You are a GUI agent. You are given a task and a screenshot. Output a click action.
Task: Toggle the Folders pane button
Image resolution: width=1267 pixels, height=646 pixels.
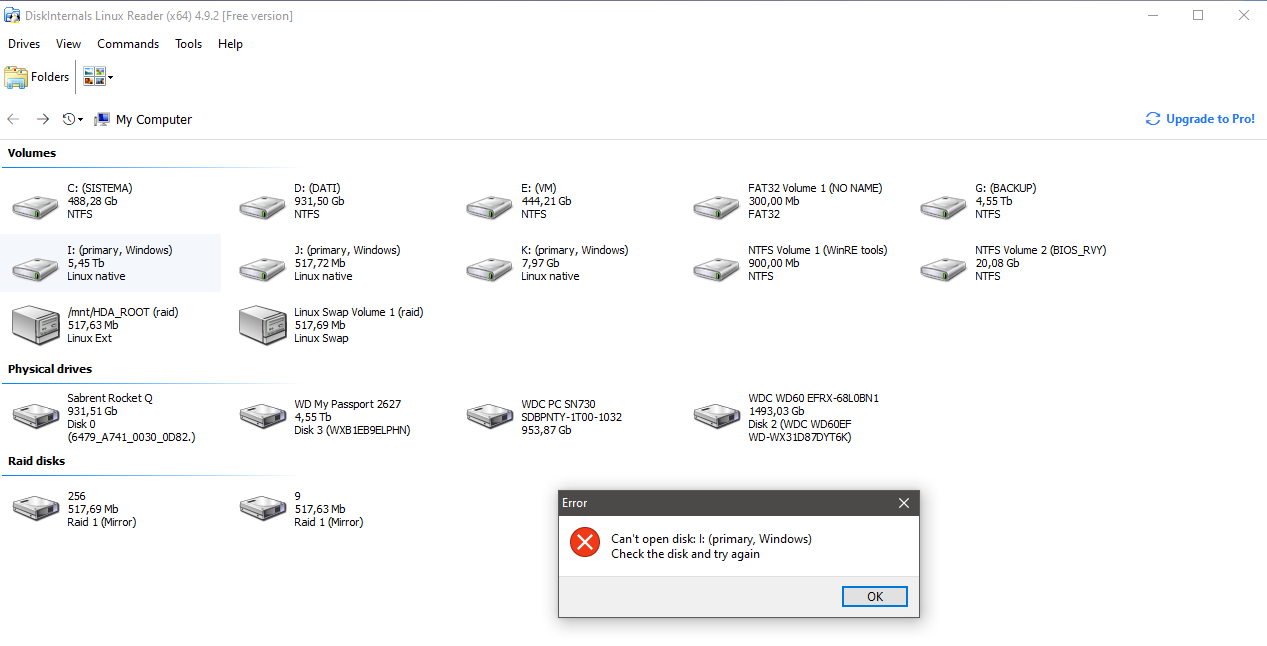(37, 77)
